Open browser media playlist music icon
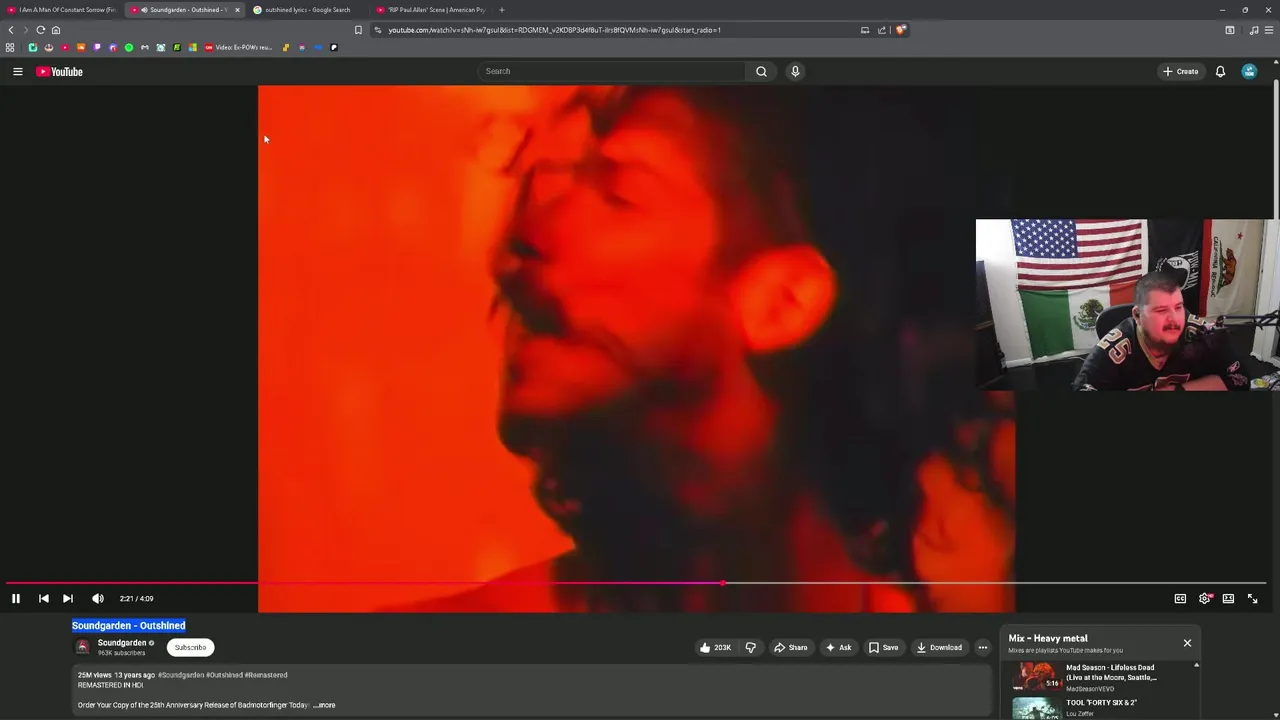The image size is (1280, 720). pyautogui.click(x=1254, y=30)
